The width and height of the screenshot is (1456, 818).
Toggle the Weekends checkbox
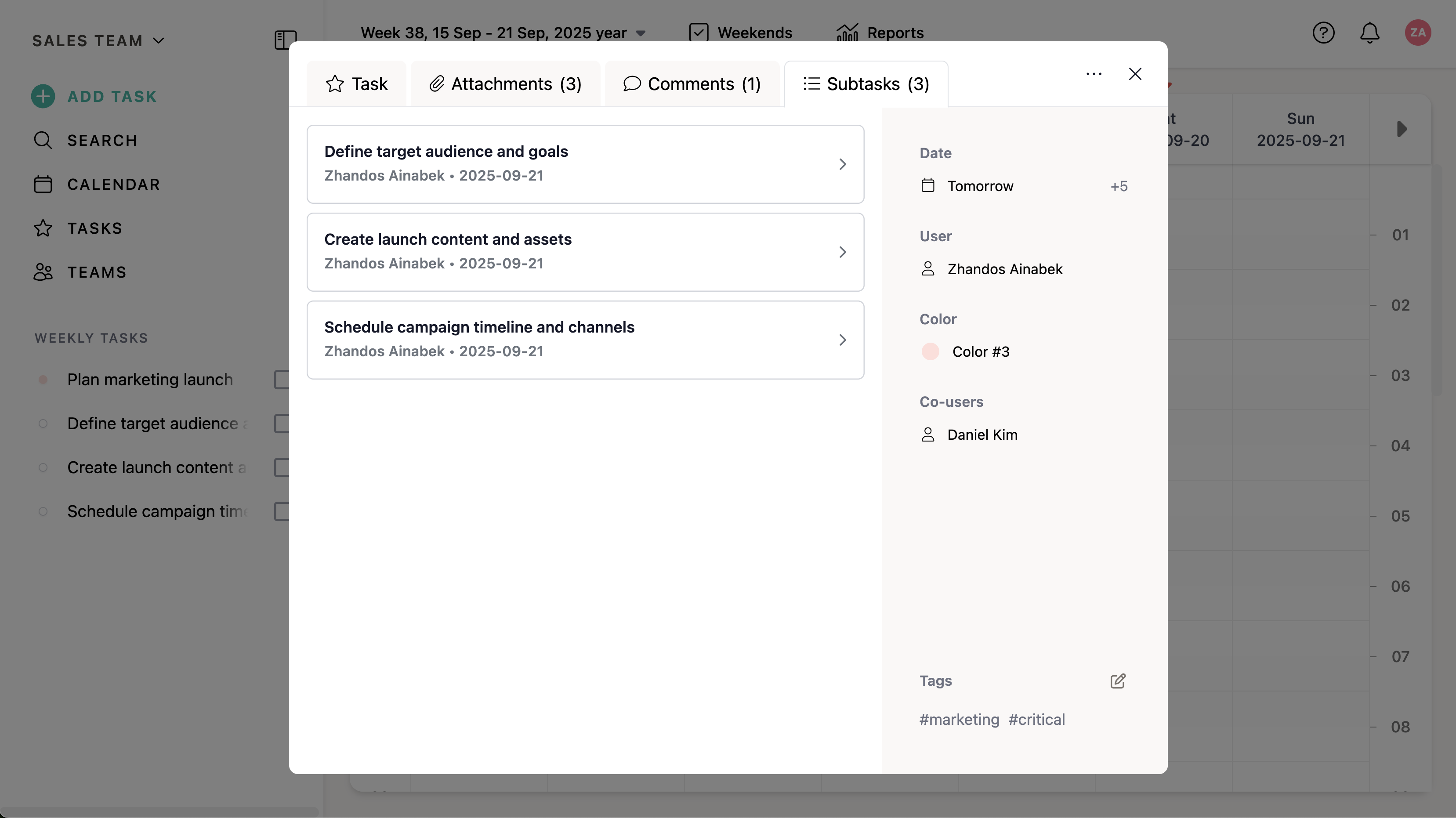[699, 33]
